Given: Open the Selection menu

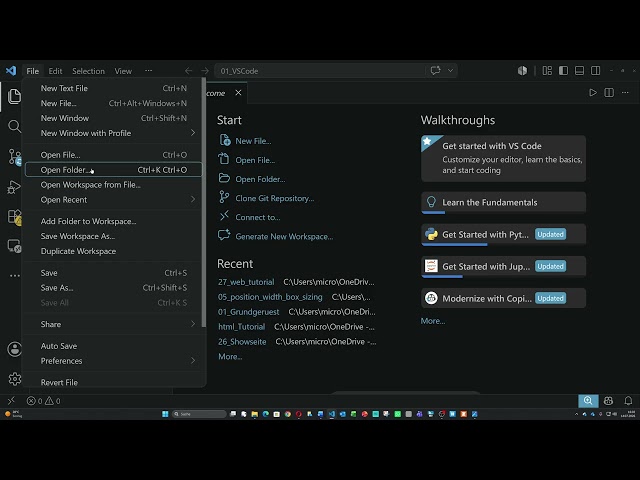Looking at the screenshot, I should [88, 71].
